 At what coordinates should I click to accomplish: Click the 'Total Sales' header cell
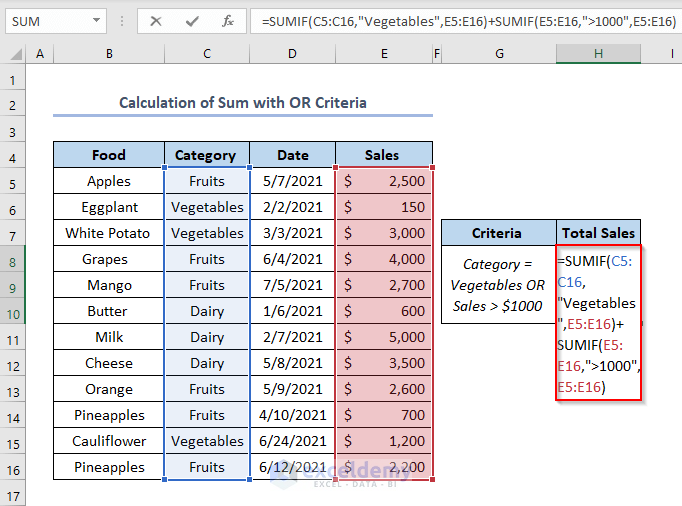pyautogui.click(x=598, y=233)
